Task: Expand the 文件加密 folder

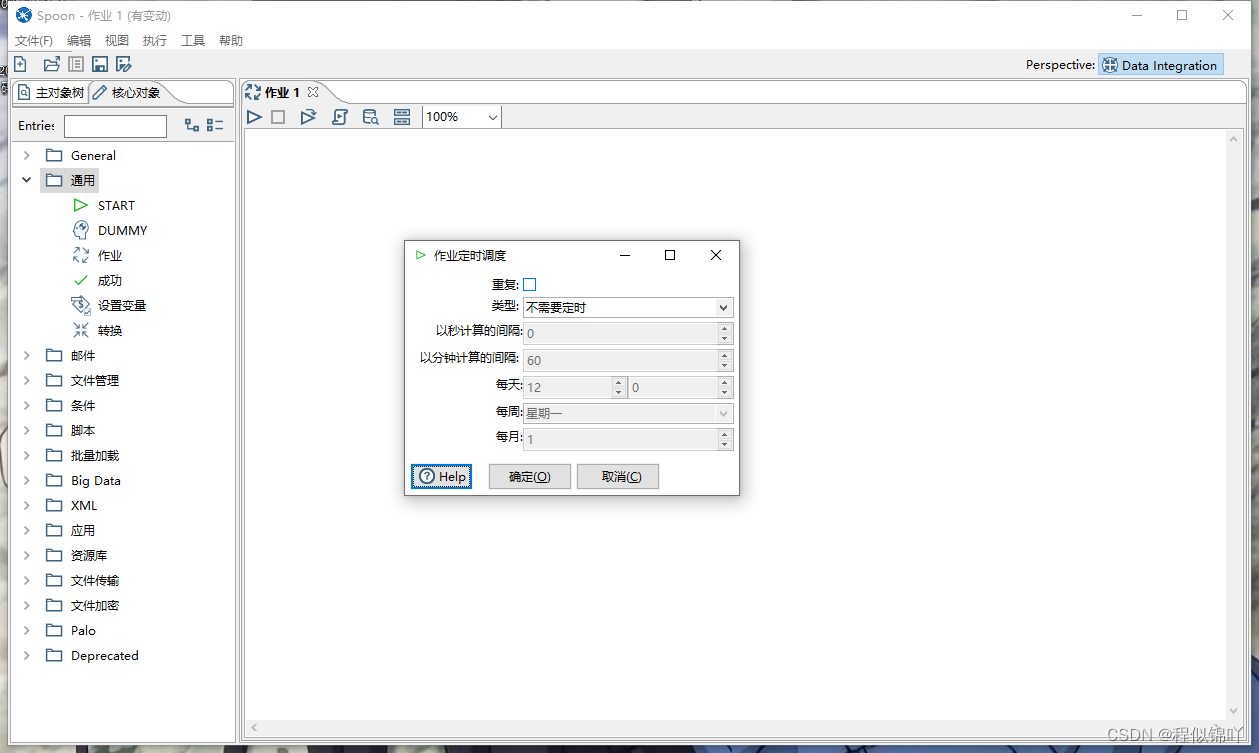Action: point(27,605)
